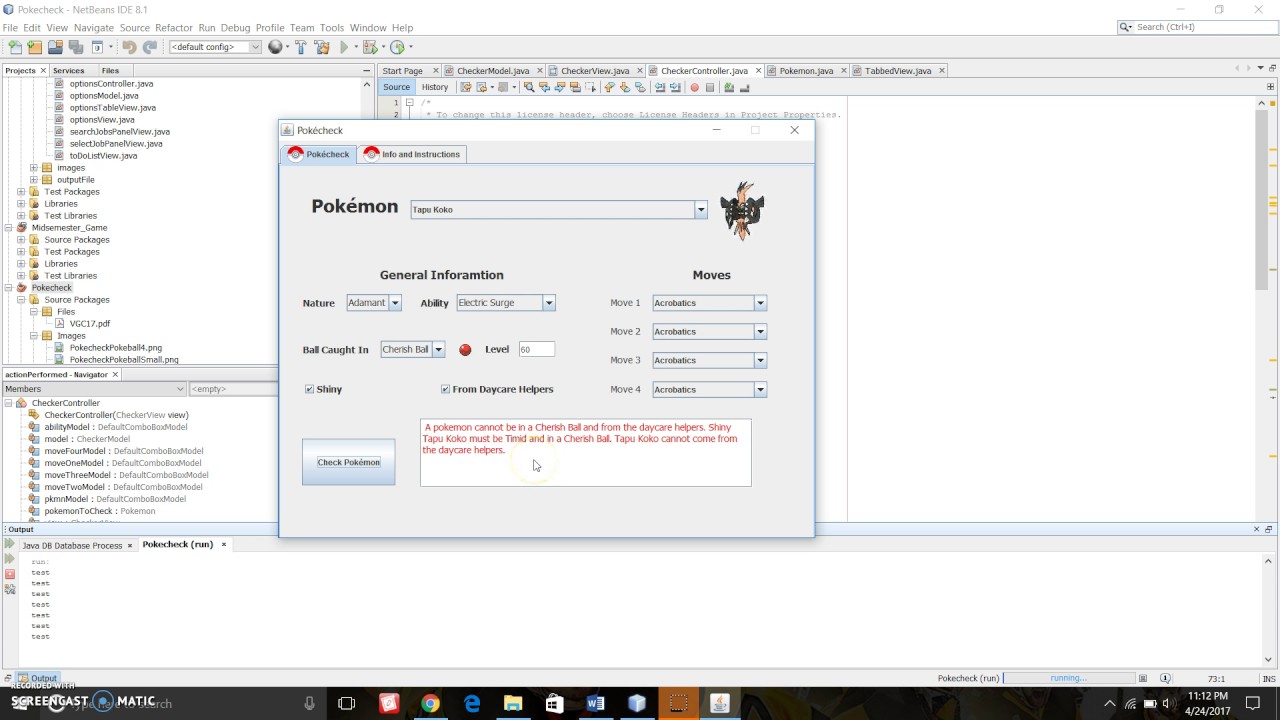This screenshot has height=720, width=1280.
Task: Open the Ball Caught In dropdown
Action: pos(438,349)
